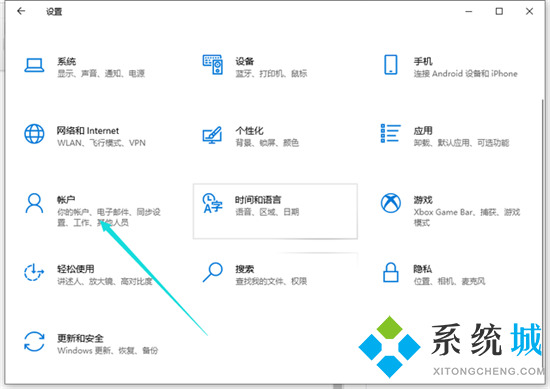Image resolution: width=550 pixels, height=389 pixels.
Task: Click the text 位置、相机、麦克风
Action: (449, 281)
